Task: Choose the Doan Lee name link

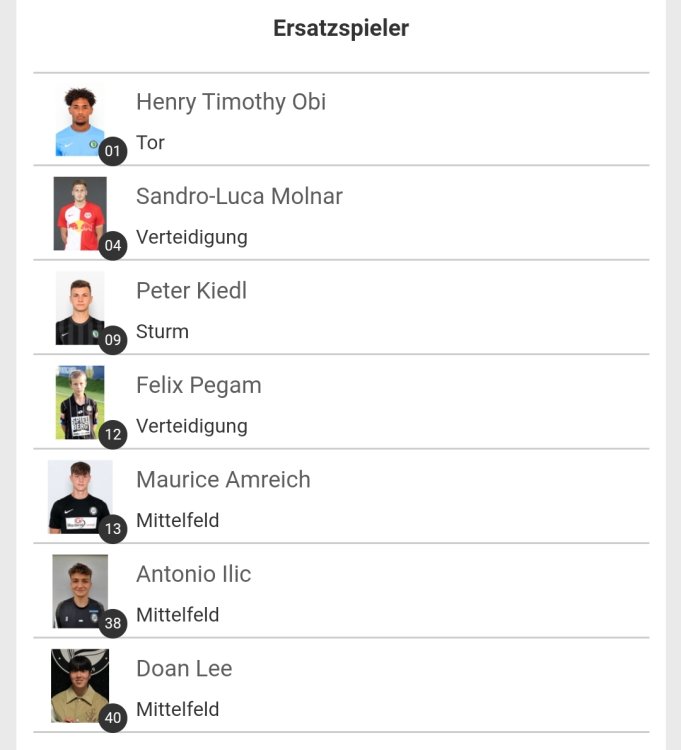Action: [x=184, y=669]
